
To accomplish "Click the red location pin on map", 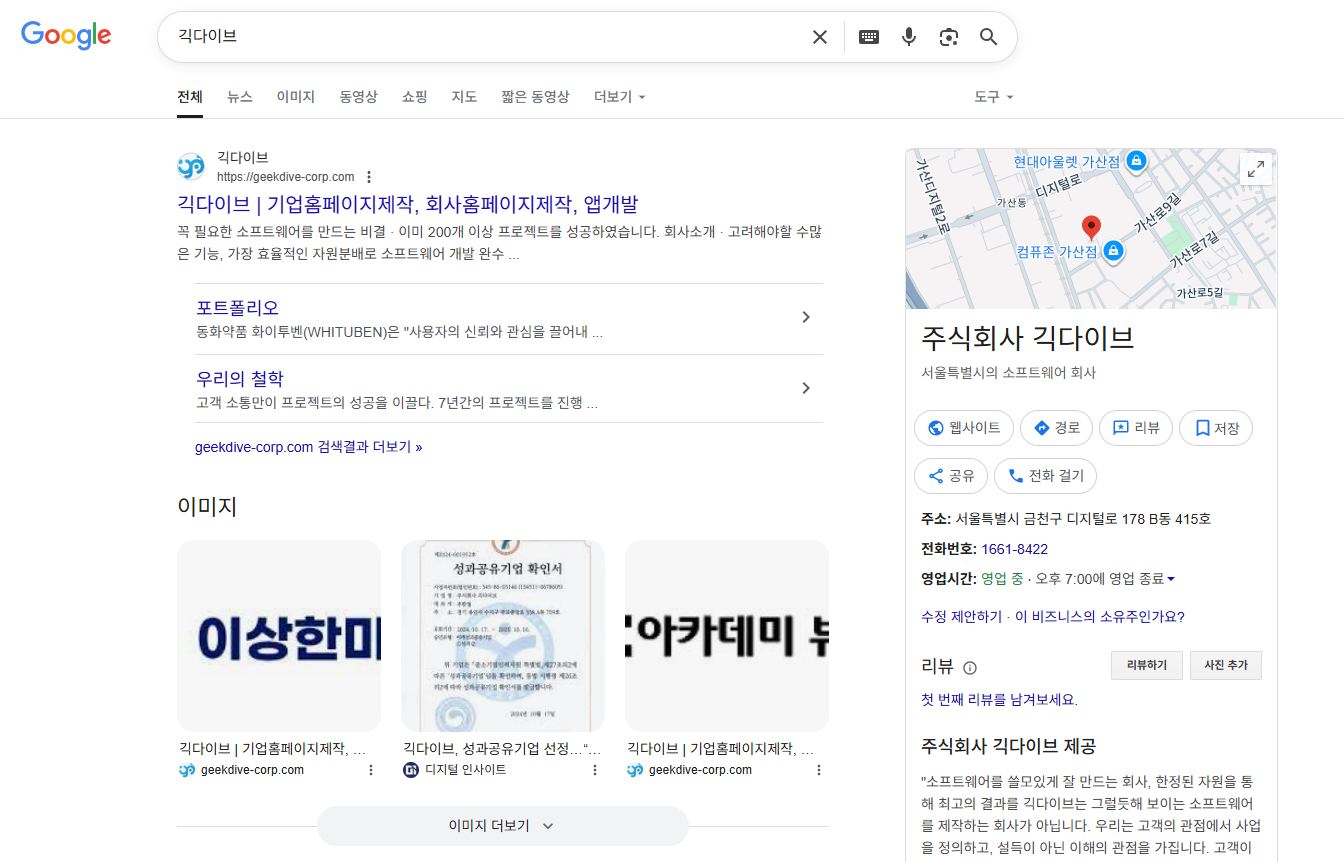I will coord(1092,226).
